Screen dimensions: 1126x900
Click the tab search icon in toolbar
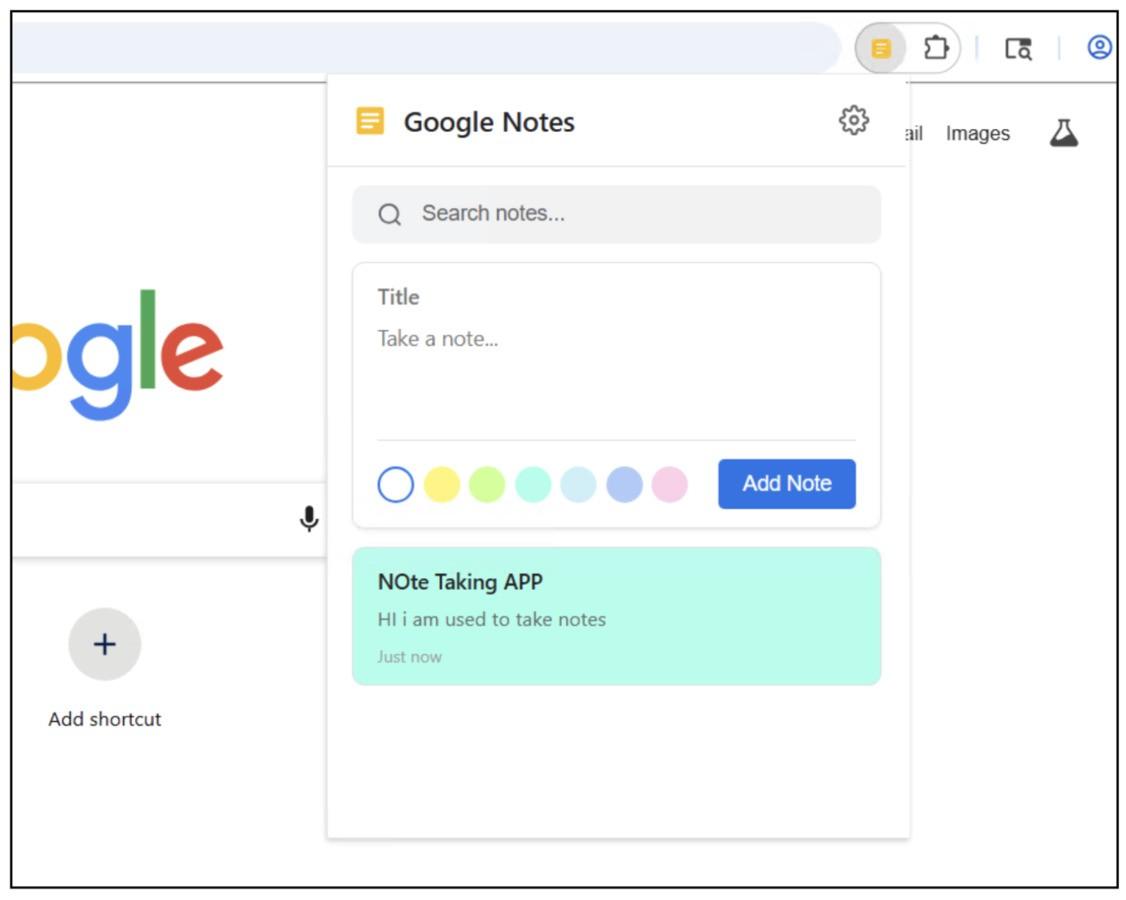pyautogui.click(x=1018, y=48)
